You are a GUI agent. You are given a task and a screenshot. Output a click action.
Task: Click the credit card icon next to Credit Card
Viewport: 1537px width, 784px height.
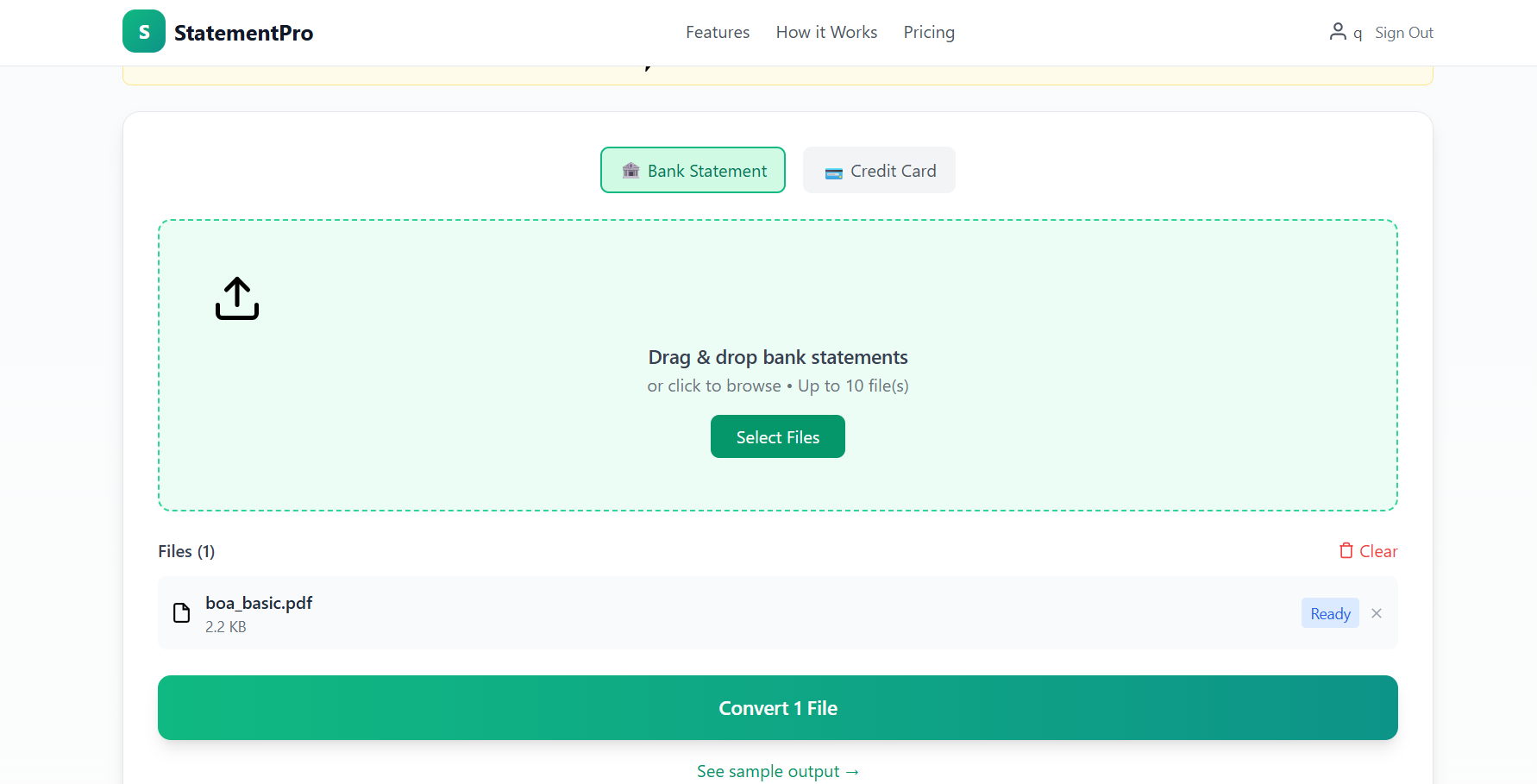point(832,172)
